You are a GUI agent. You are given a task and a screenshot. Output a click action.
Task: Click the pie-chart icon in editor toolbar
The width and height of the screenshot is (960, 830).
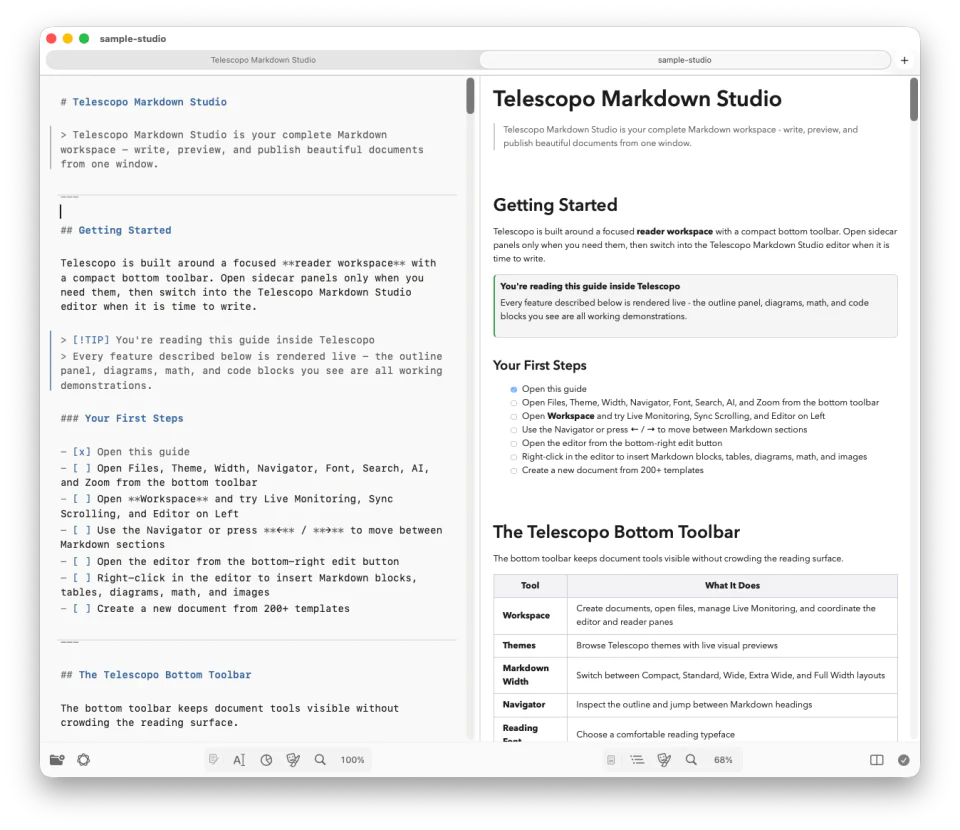[266, 760]
